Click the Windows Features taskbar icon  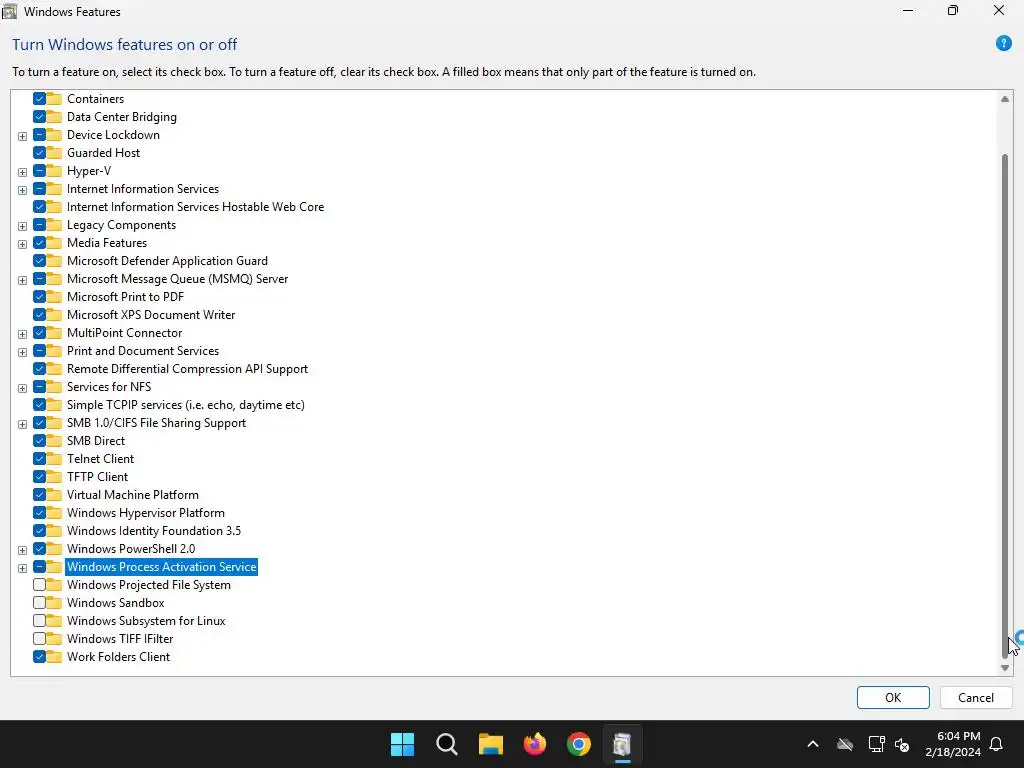[x=622, y=744]
